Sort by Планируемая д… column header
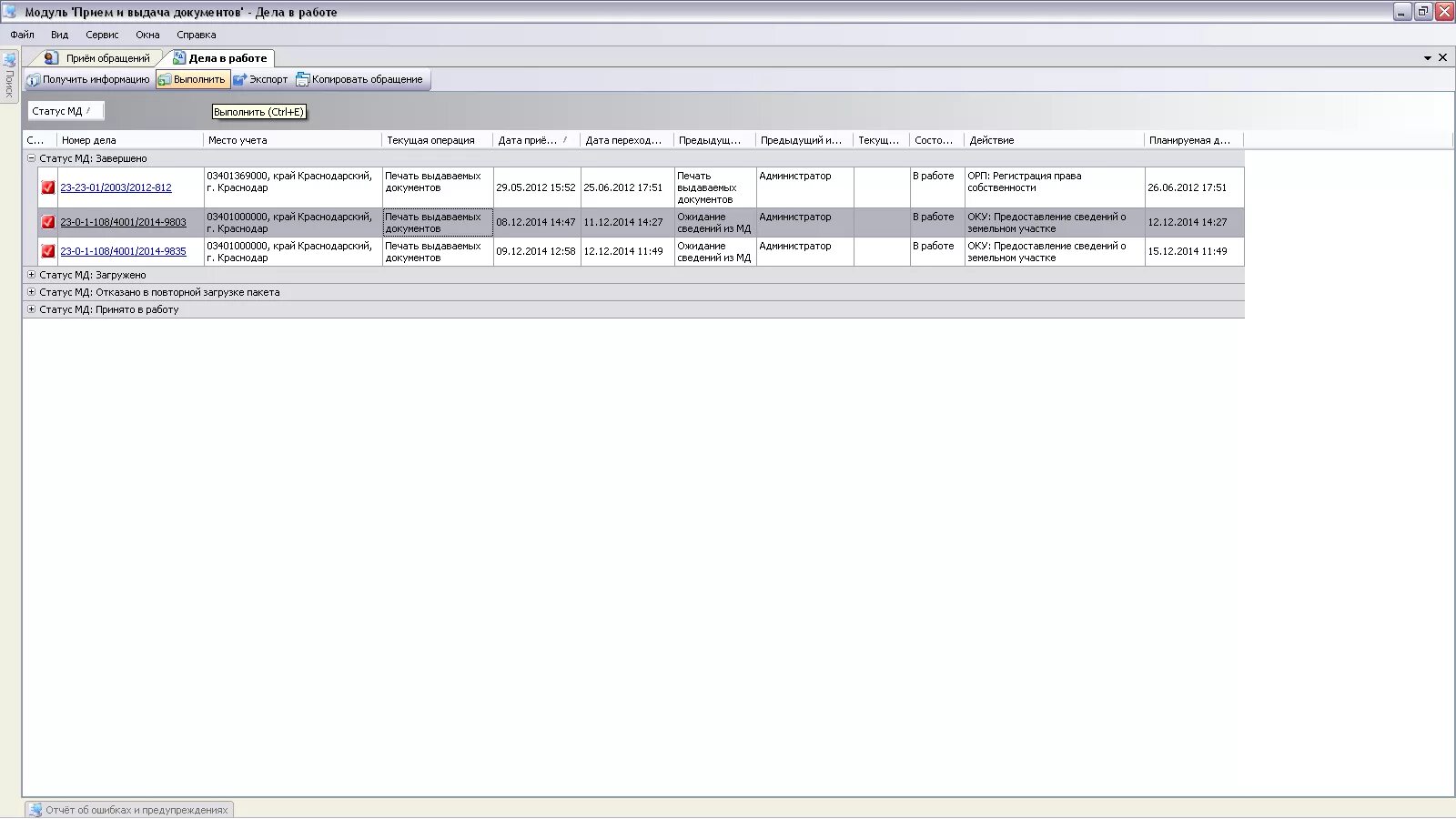 tap(1194, 140)
